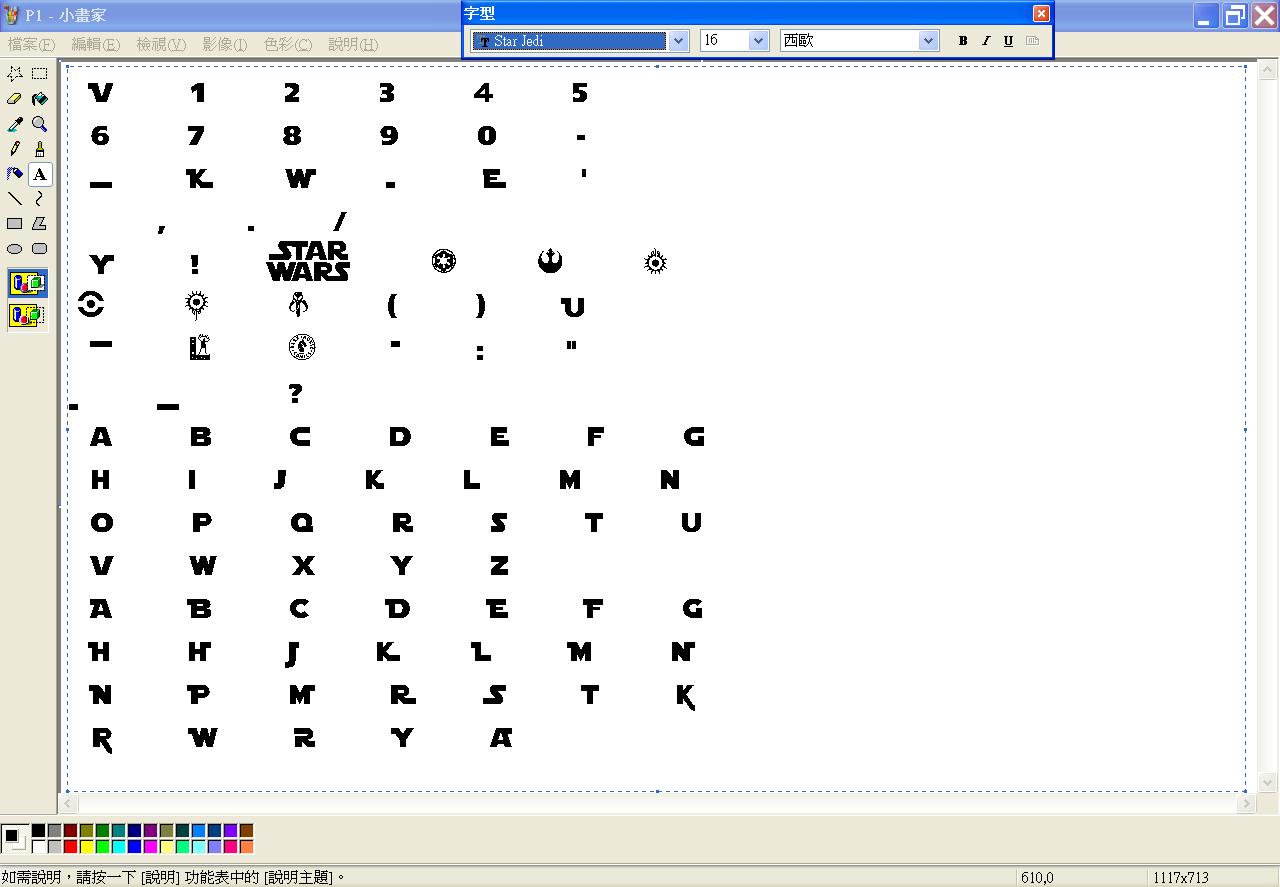1280x887 pixels.
Task: Open the 色彩(C) menu
Action: [288, 45]
